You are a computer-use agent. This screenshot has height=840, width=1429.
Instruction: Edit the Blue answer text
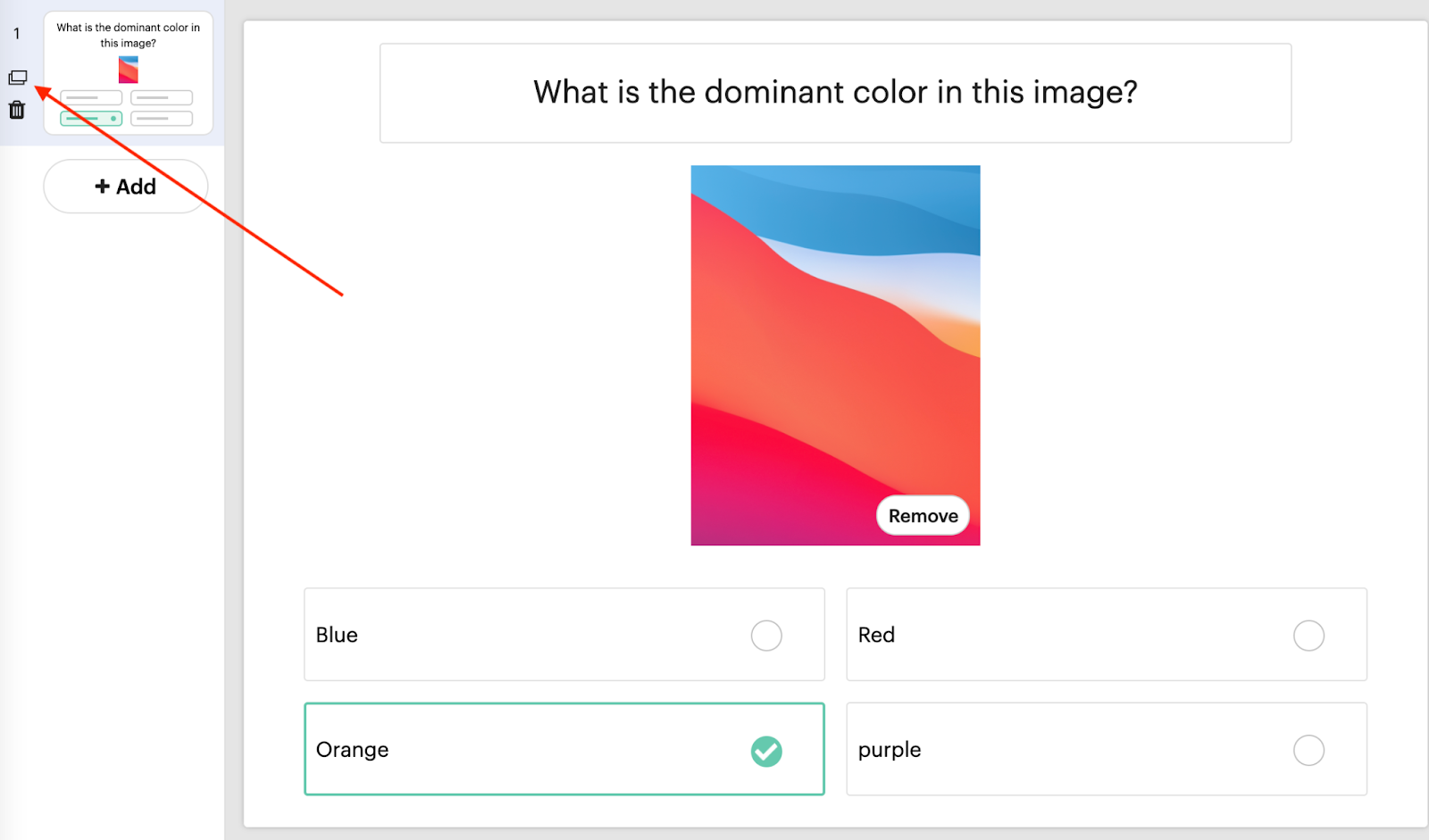click(337, 635)
